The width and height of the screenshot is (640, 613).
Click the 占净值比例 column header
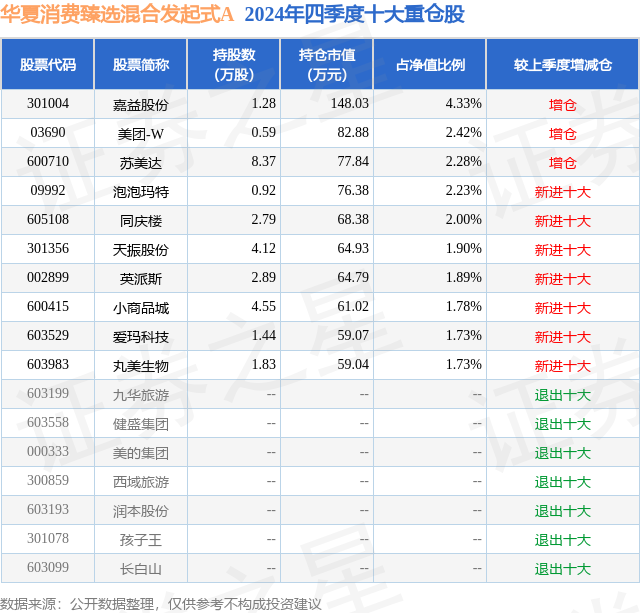430,65
